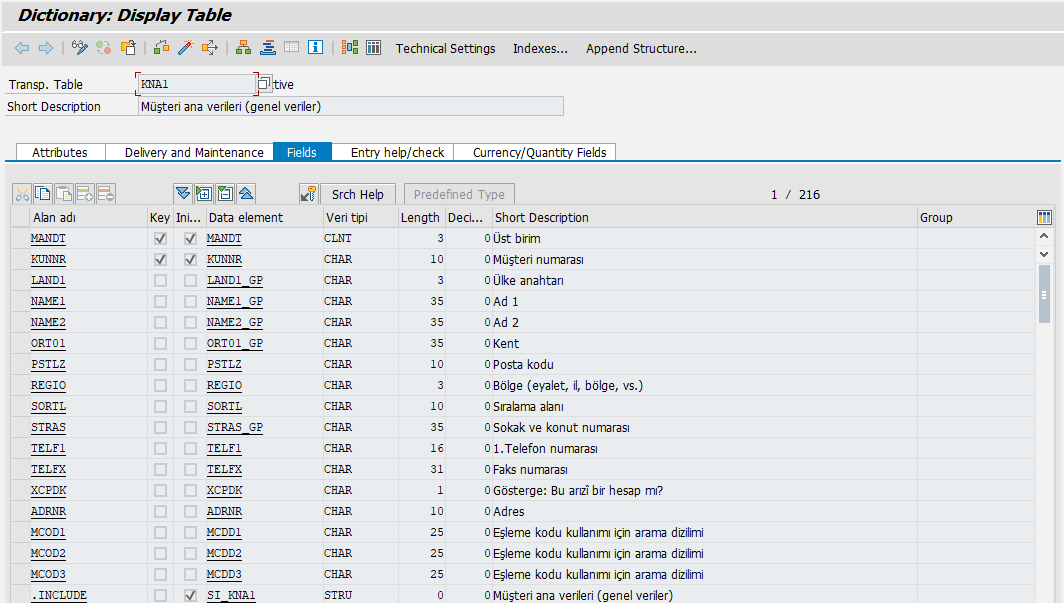Activate the table using the magic wand icon

tap(184, 47)
